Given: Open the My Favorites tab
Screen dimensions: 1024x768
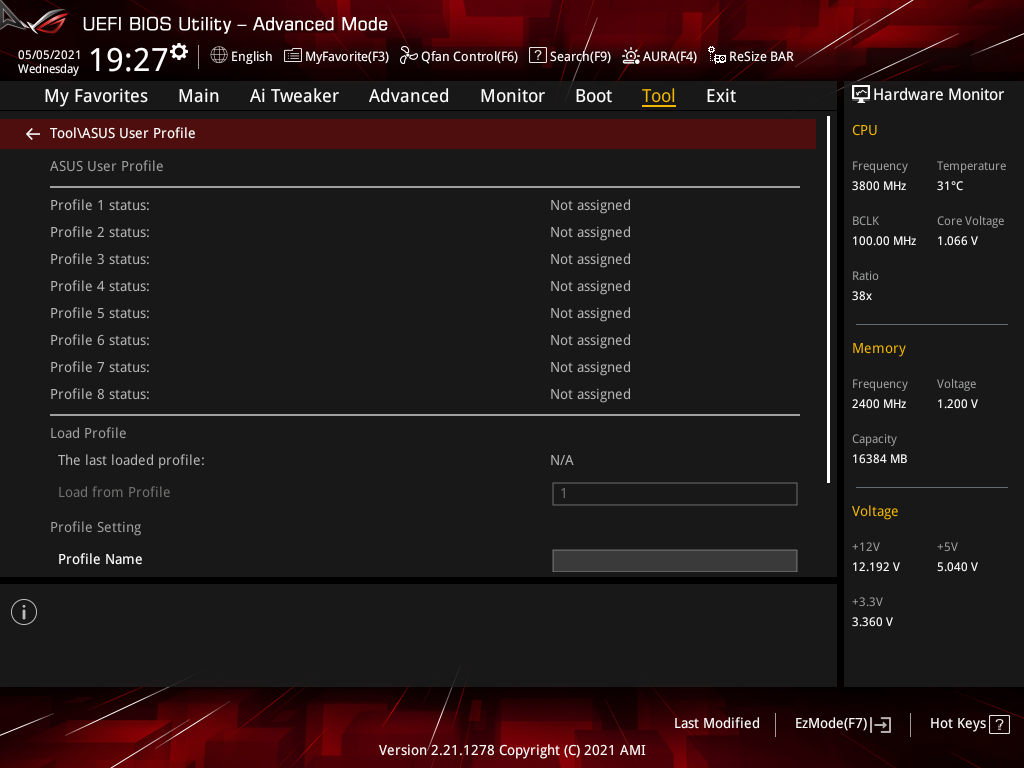Looking at the screenshot, I should pyautogui.click(x=96, y=96).
